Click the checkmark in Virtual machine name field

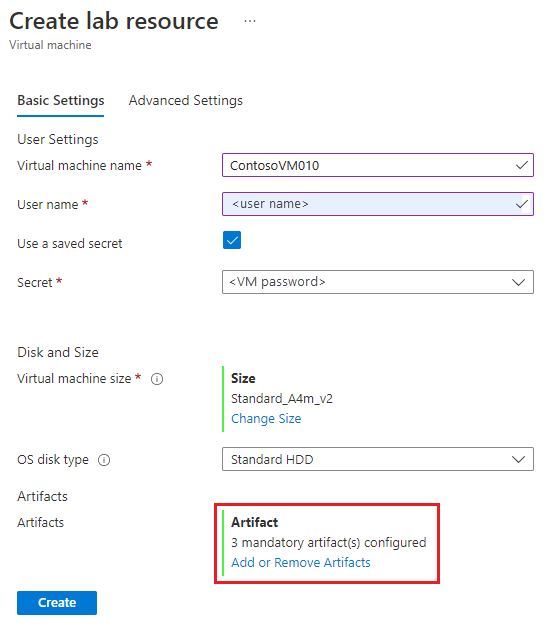pos(522,165)
